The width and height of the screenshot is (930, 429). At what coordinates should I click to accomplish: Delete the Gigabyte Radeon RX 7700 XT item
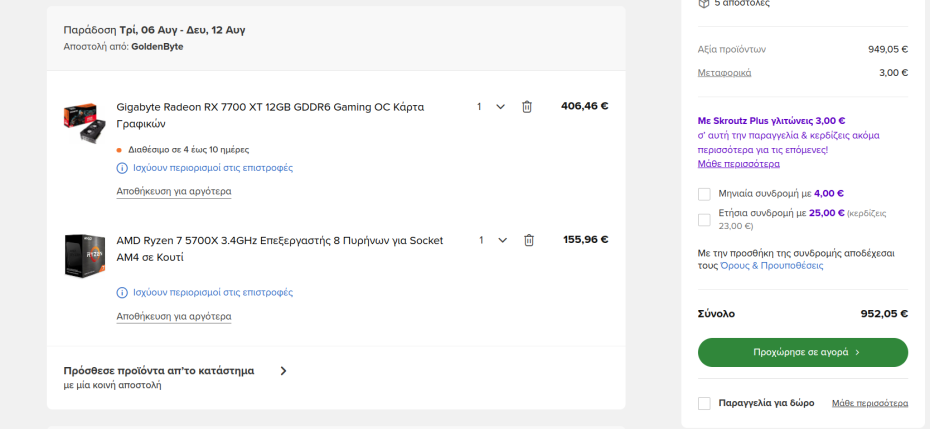527,107
